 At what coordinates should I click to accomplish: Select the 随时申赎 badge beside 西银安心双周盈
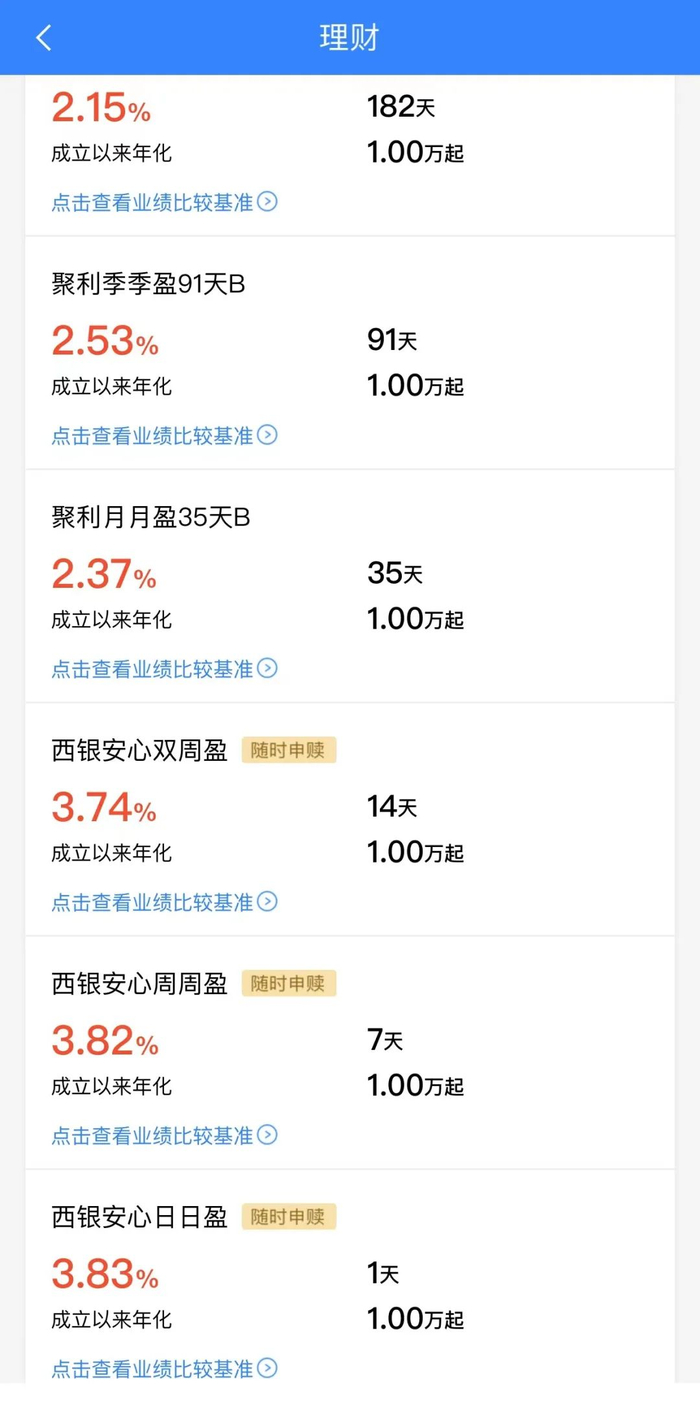pos(289,750)
